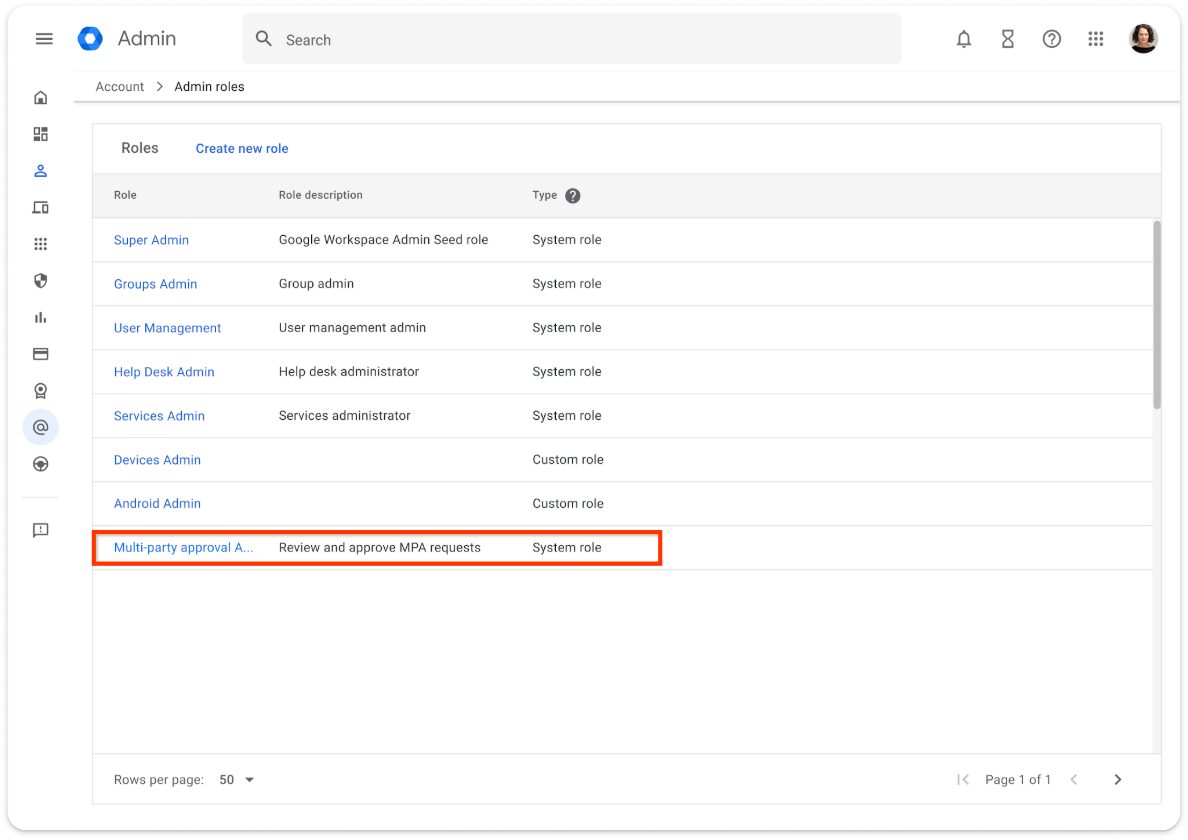Click Custom role type for Android Admin
This screenshot has height=840, width=1188.
(x=567, y=503)
